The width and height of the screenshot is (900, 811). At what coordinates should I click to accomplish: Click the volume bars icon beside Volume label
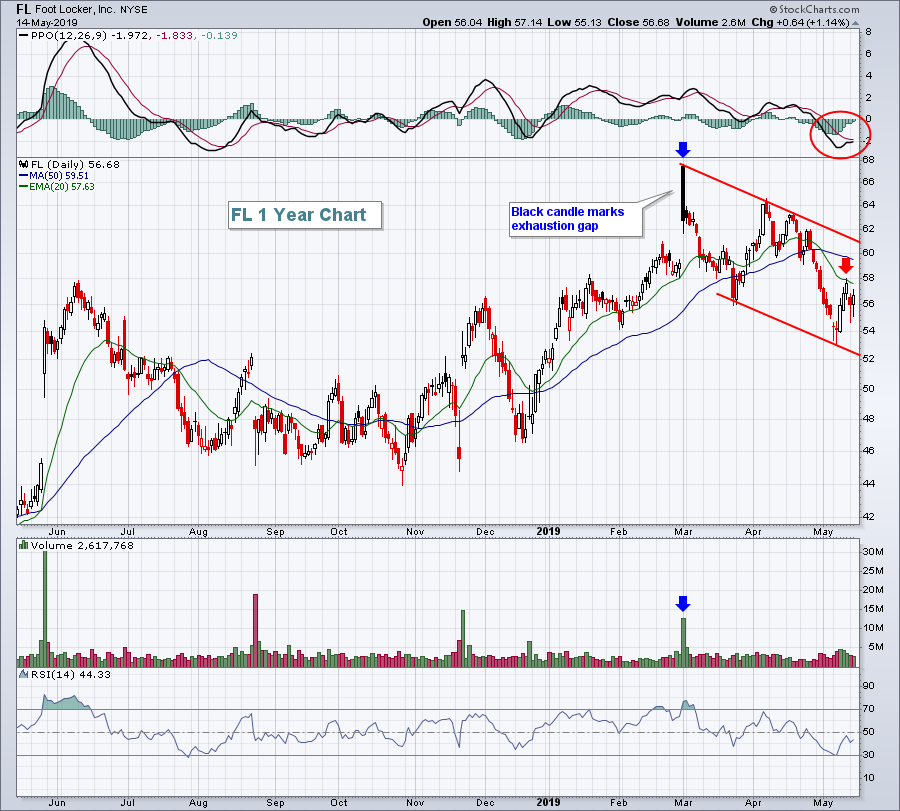coord(24,545)
